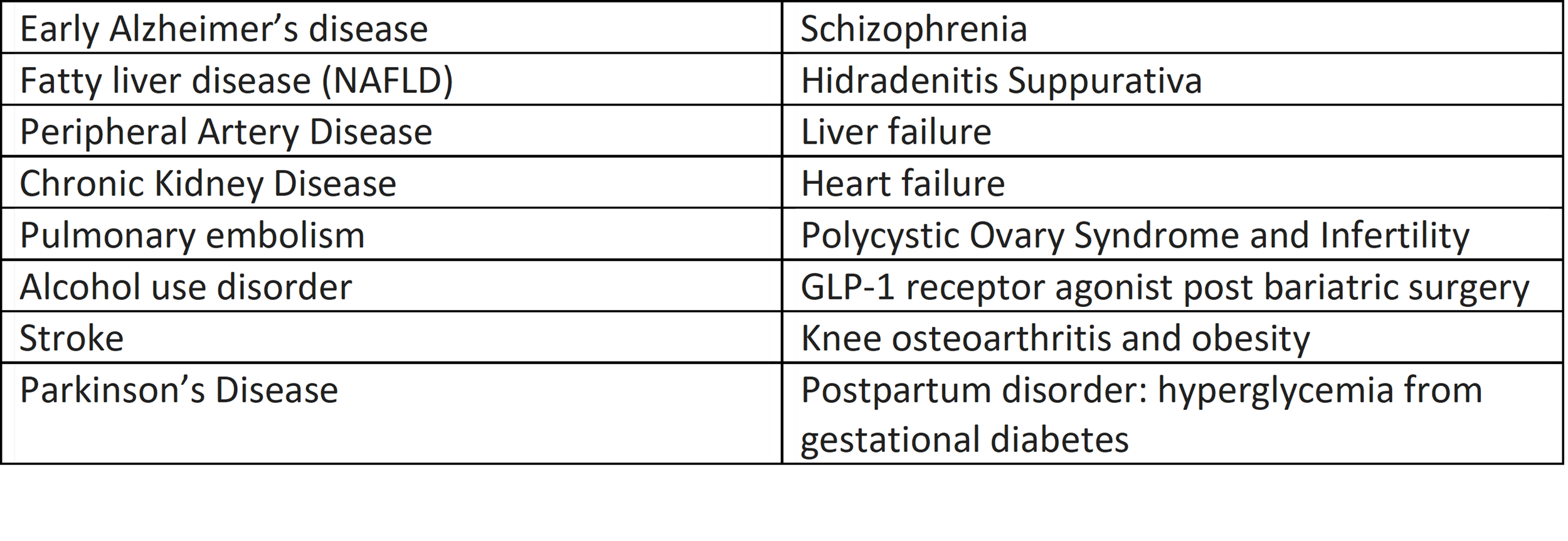Select Knee osteoarthritis and obesity entry
Viewport: 1568px width, 541px height.
point(1056,339)
